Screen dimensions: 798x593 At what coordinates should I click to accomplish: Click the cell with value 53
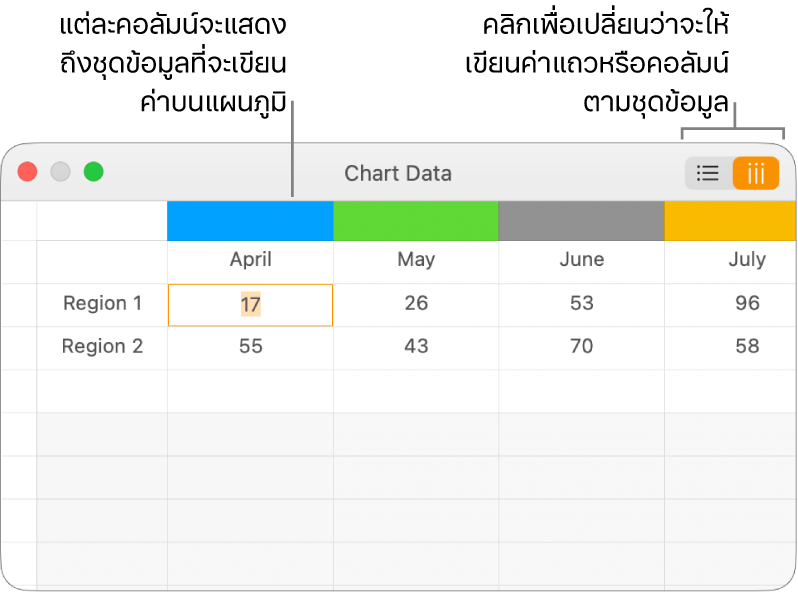point(581,304)
